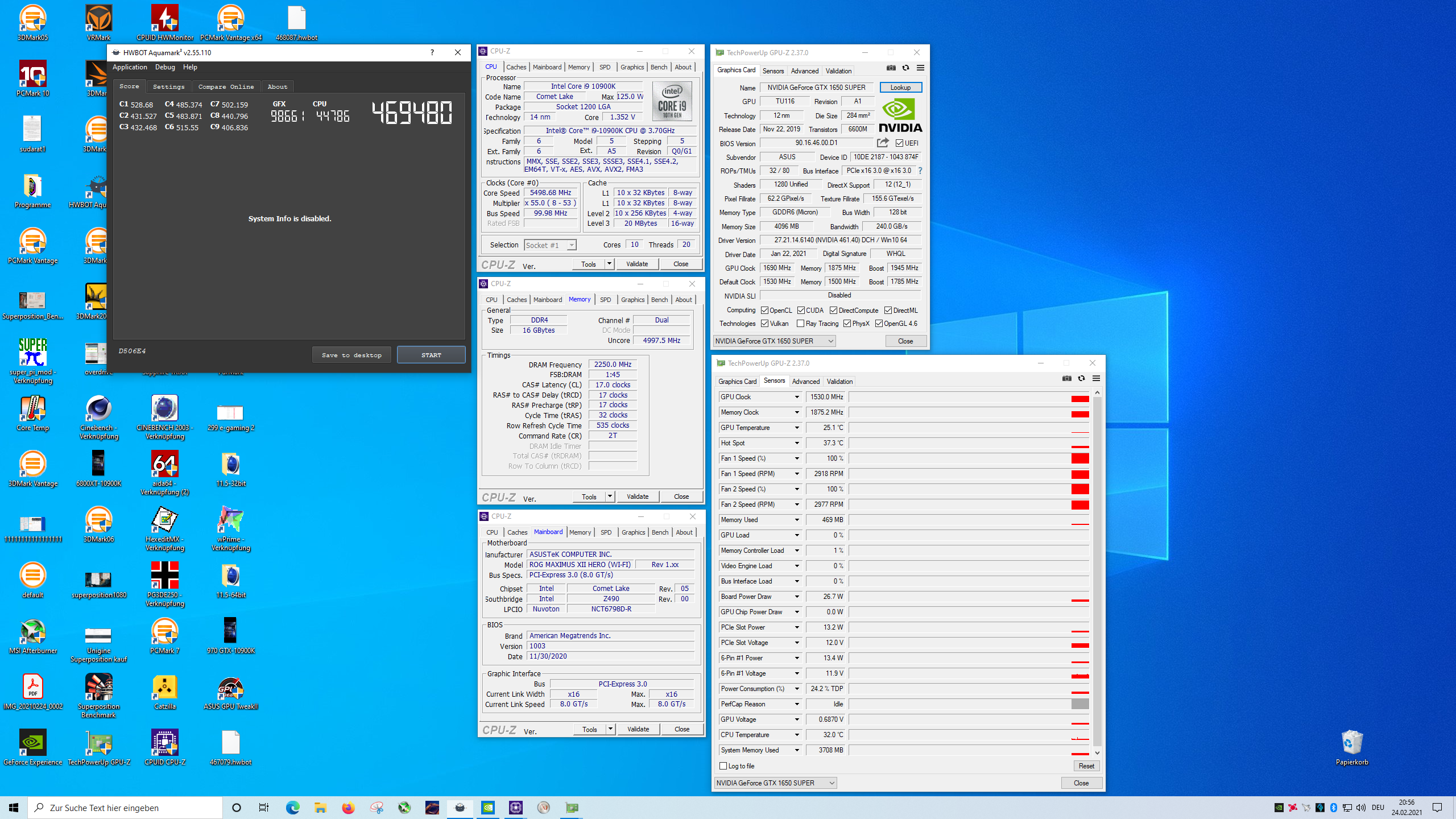Screen dimensions: 1456x819
Task: Toggle the OpenCL checkbox
Action: click(x=765, y=311)
